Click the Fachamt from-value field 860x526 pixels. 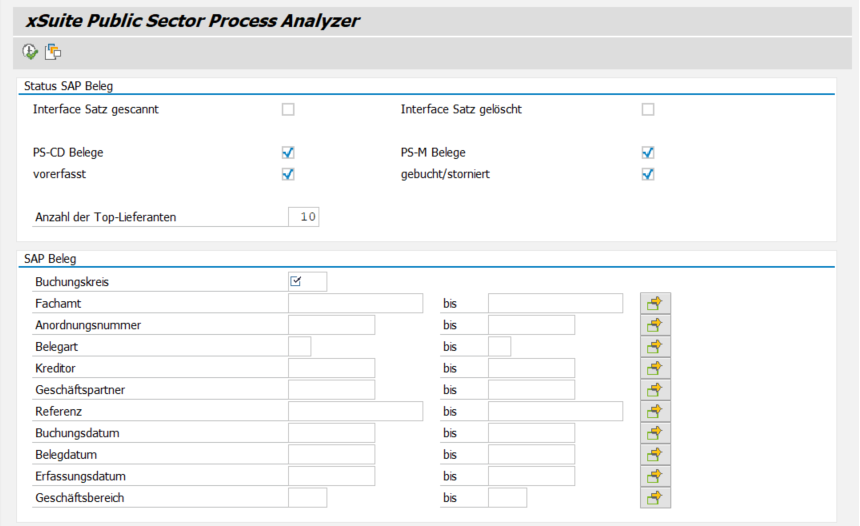pos(355,303)
